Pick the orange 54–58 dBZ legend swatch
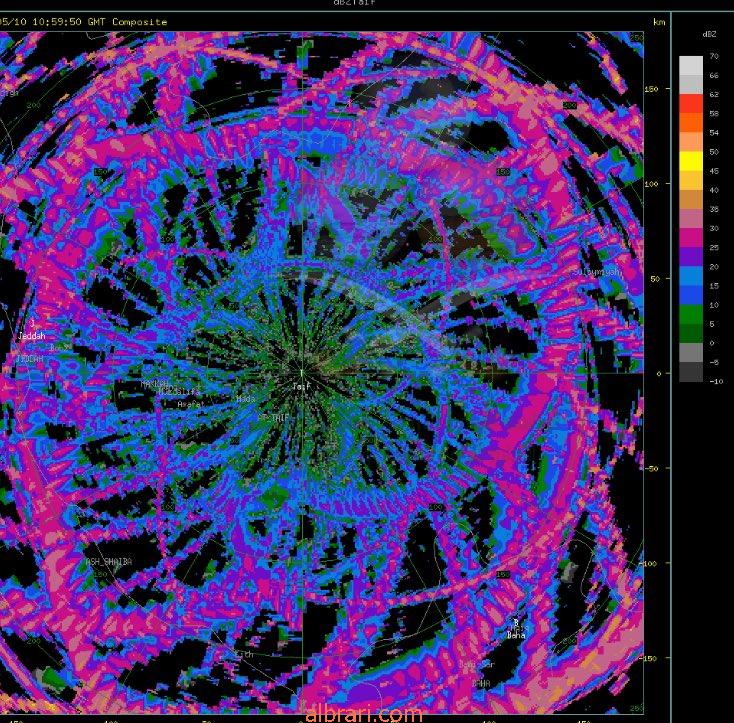Image resolution: width=734 pixels, height=723 pixels. [x=691, y=123]
